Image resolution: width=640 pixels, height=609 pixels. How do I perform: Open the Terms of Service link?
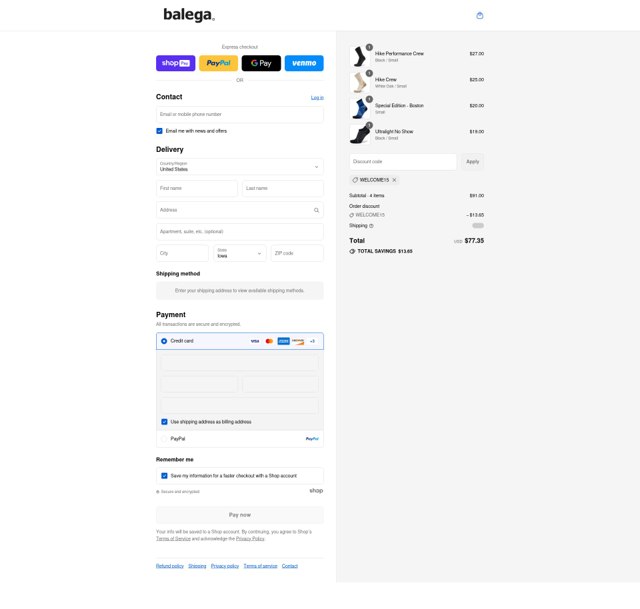[x=173, y=539]
